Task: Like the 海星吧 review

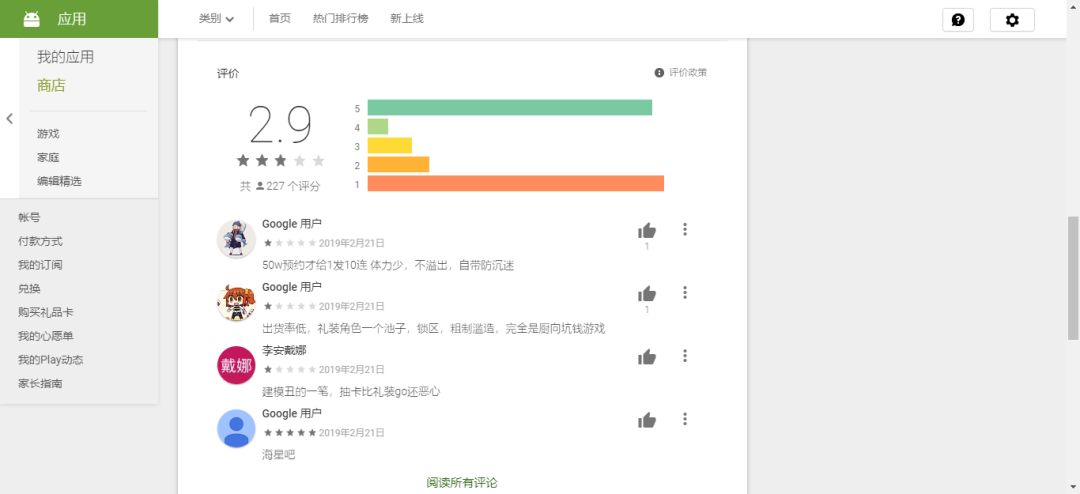Action: [x=647, y=420]
